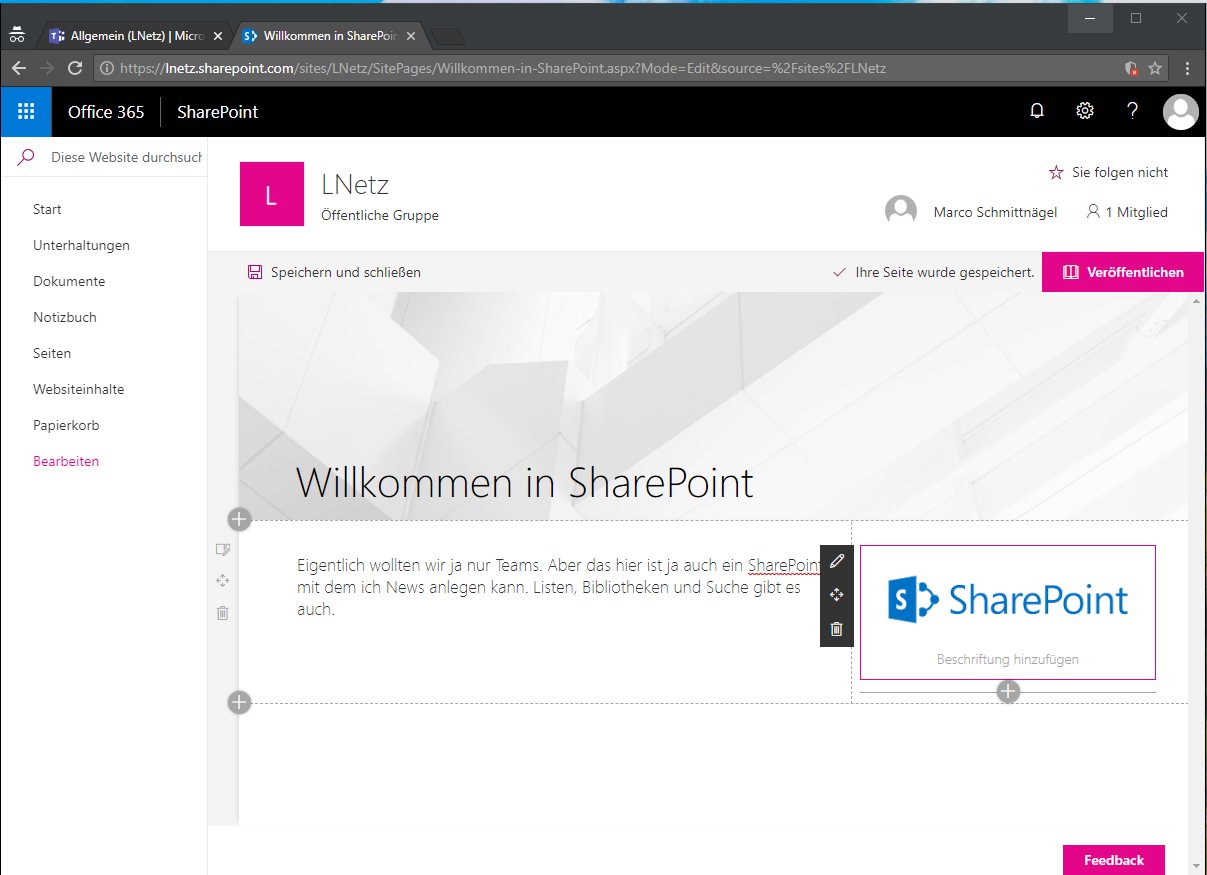Image resolution: width=1207 pixels, height=875 pixels.
Task: Click Speichern und schließen
Action: (334, 272)
